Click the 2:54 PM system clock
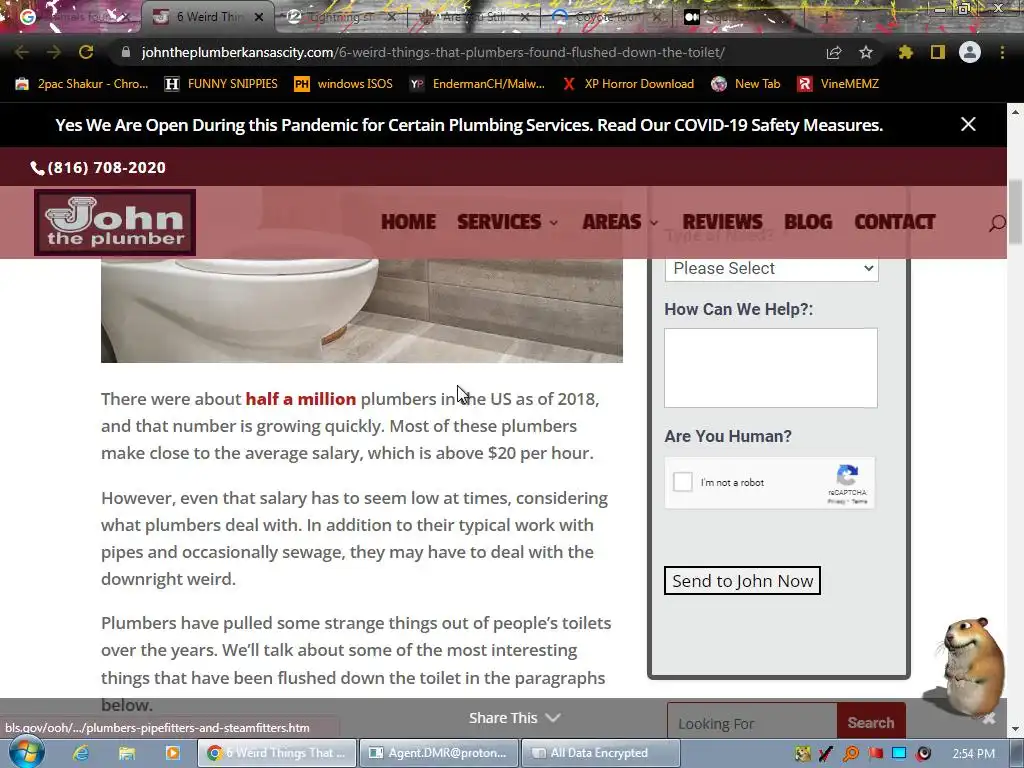1024x768 pixels. (x=974, y=754)
